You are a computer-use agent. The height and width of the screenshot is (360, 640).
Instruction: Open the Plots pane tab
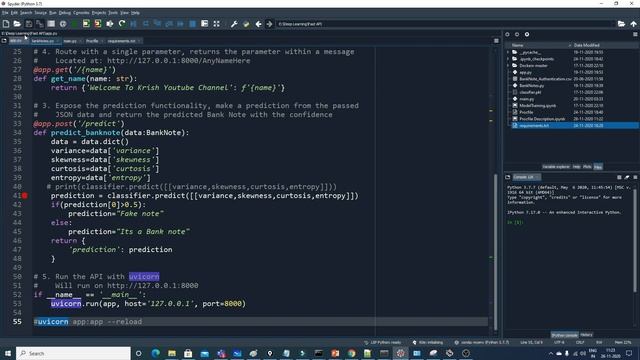[587, 167]
